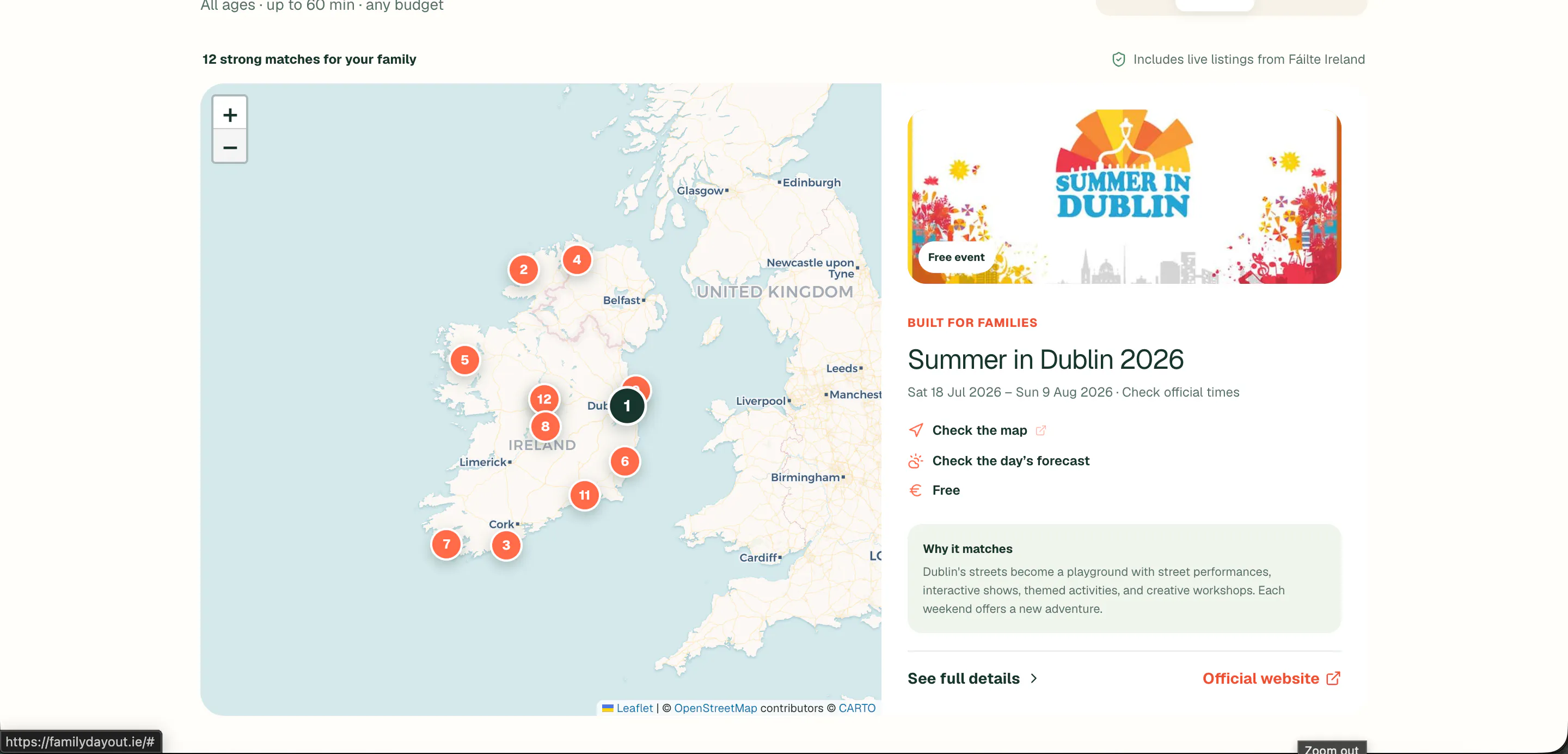
Task: Select map marker number 5
Action: (464, 360)
